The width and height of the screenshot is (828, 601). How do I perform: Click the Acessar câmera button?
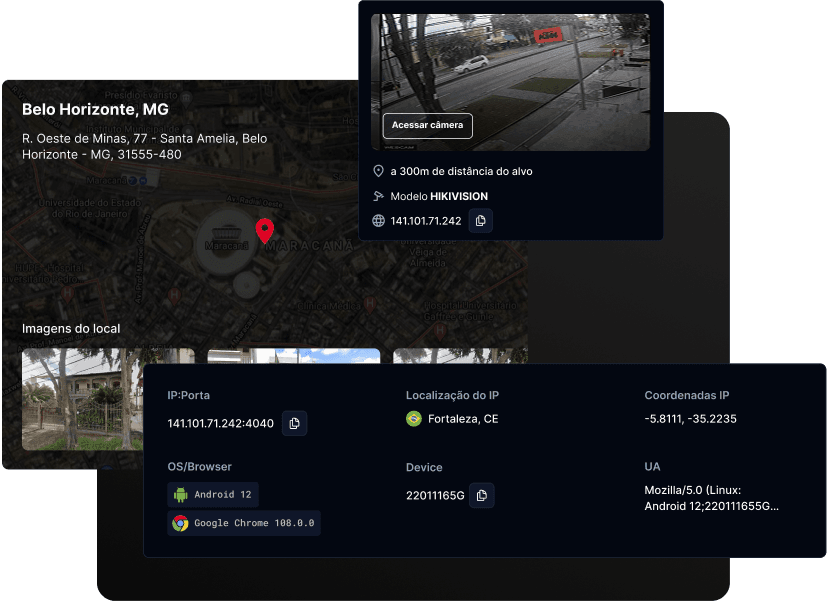427,125
